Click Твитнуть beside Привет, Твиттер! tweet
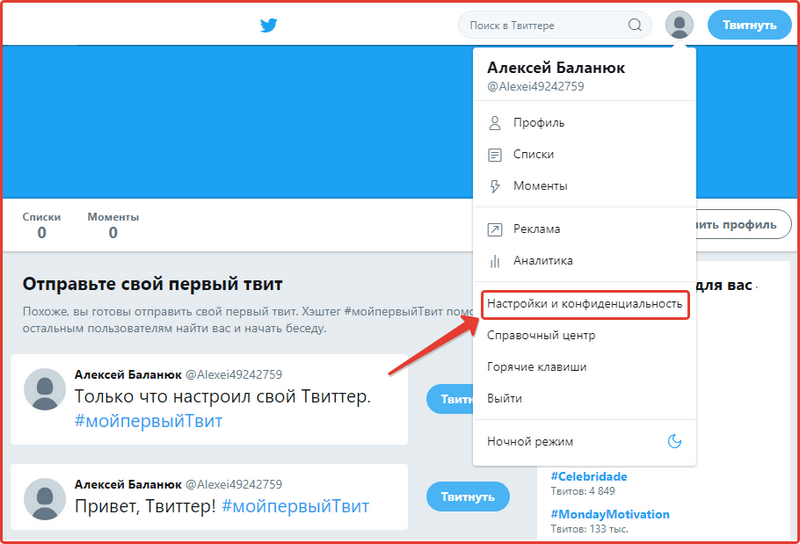The image size is (800, 544). click(468, 497)
